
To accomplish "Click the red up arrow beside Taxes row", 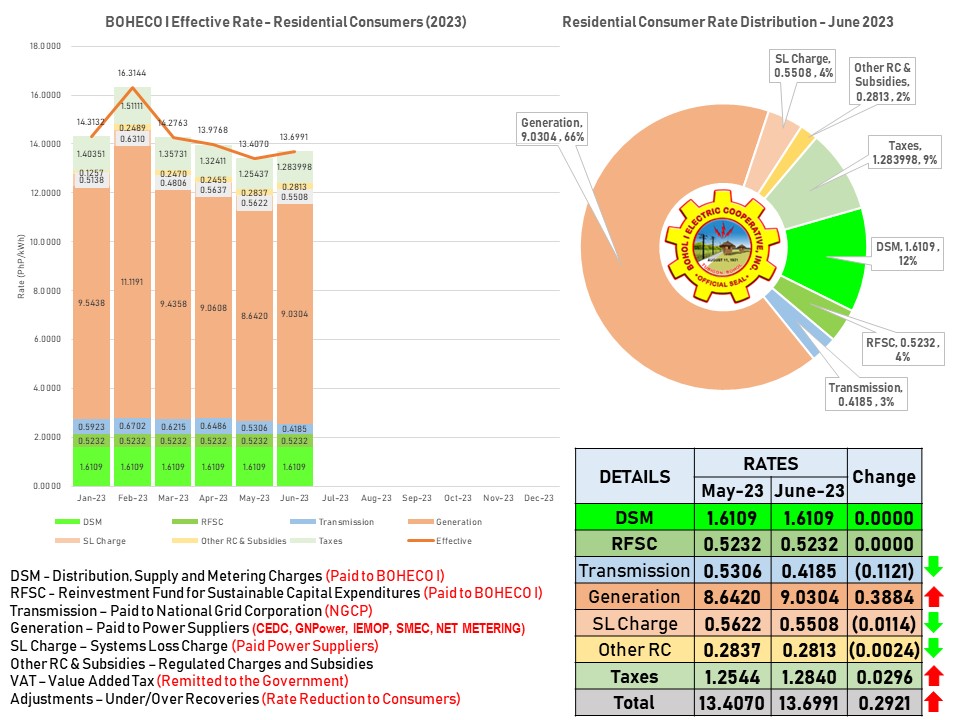I will point(934,676).
